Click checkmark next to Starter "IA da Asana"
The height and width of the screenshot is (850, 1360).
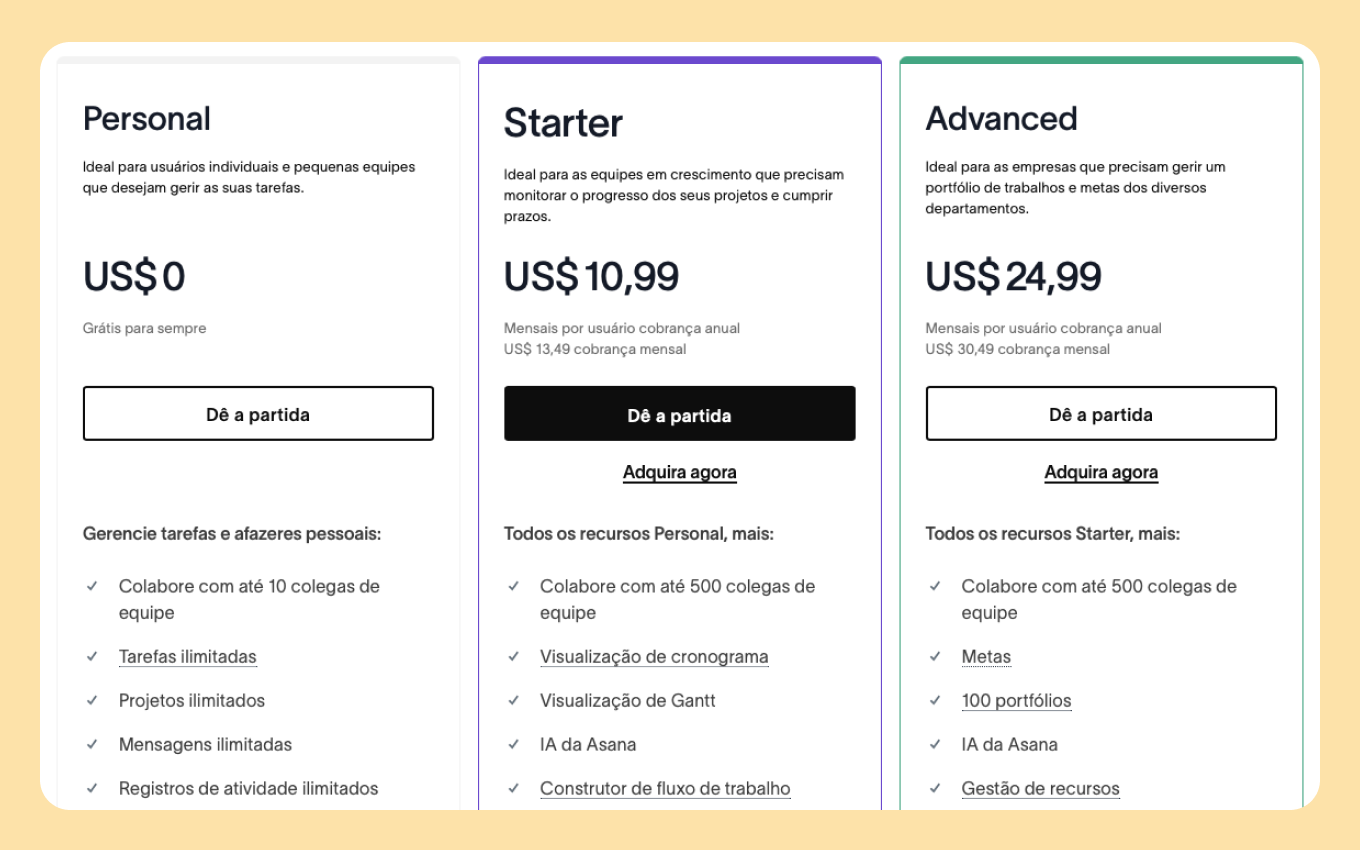(513, 745)
